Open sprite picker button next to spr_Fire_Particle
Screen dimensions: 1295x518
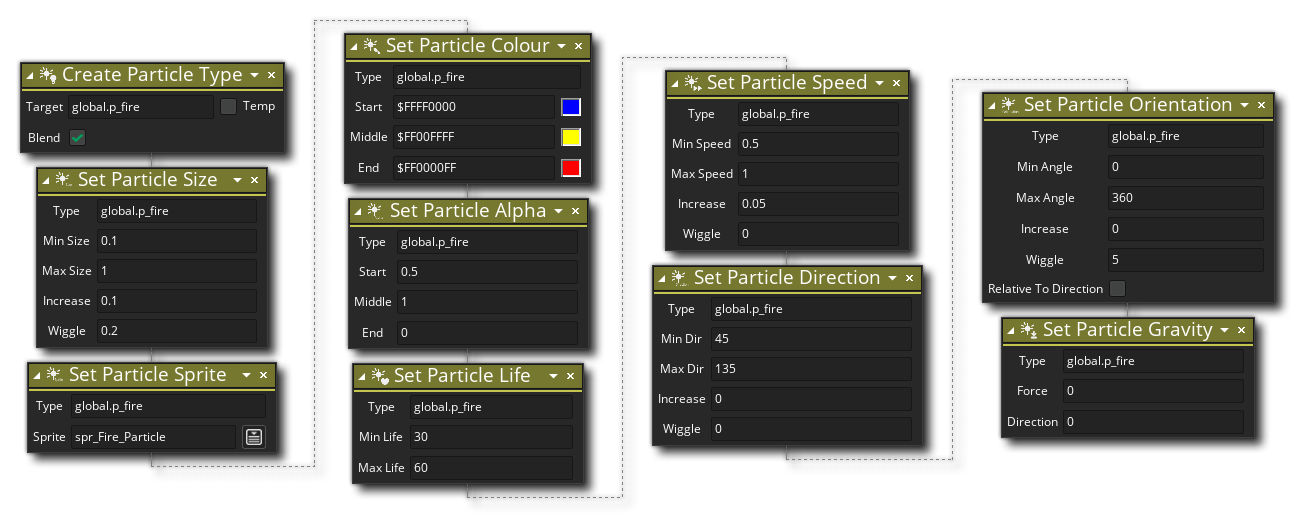254,437
